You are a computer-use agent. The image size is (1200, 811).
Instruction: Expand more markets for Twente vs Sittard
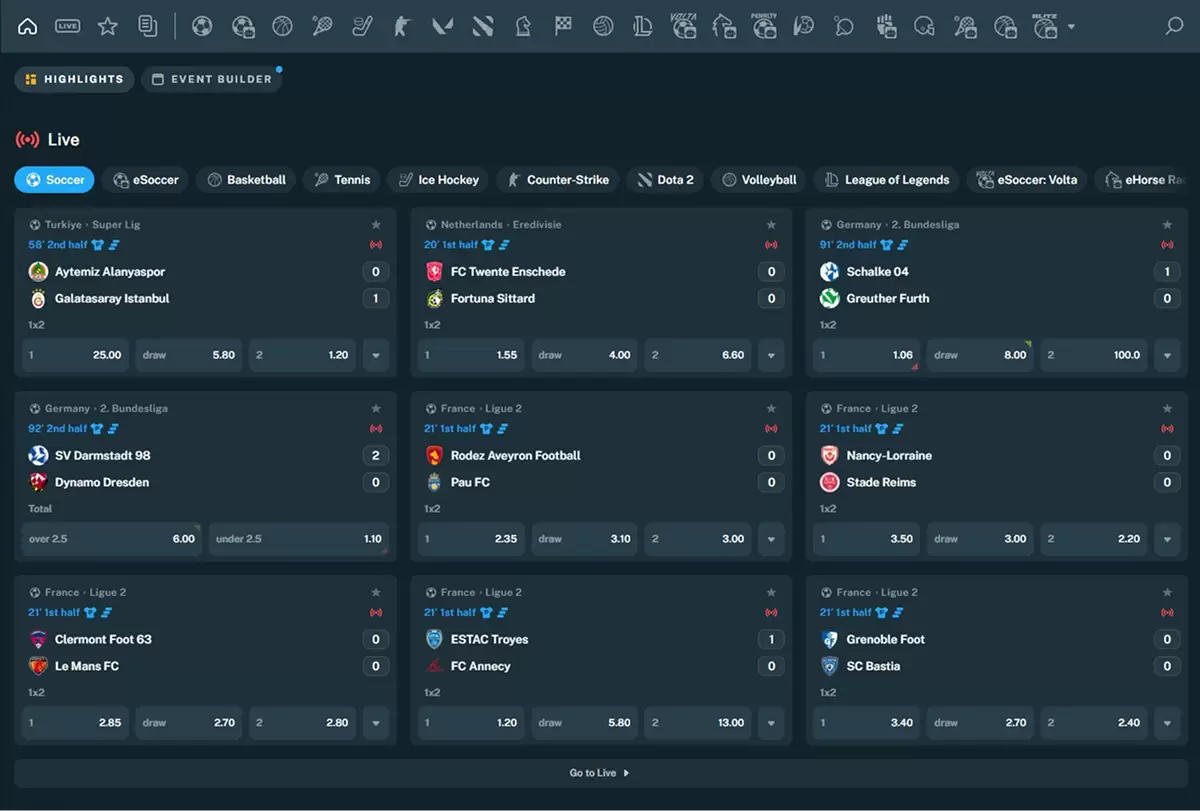click(x=771, y=355)
